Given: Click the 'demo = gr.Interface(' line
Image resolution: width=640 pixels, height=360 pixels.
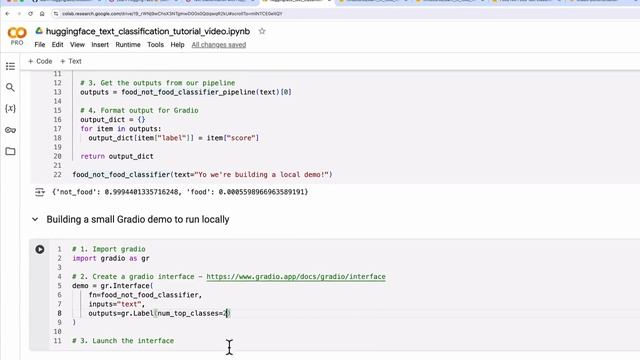Looking at the screenshot, I should point(113,286).
